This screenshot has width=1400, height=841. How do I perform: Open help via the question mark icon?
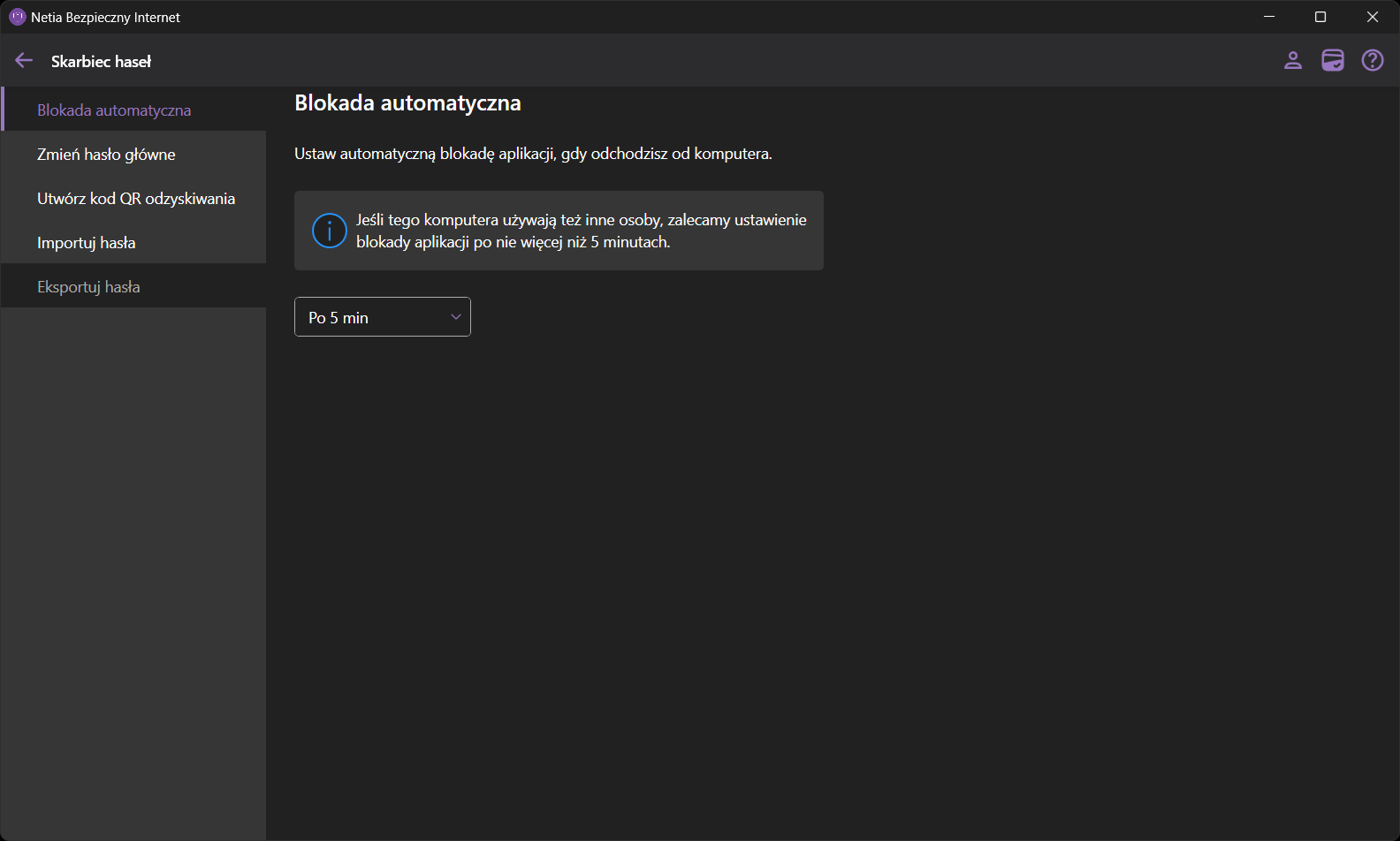click(x=1372, y=60)
